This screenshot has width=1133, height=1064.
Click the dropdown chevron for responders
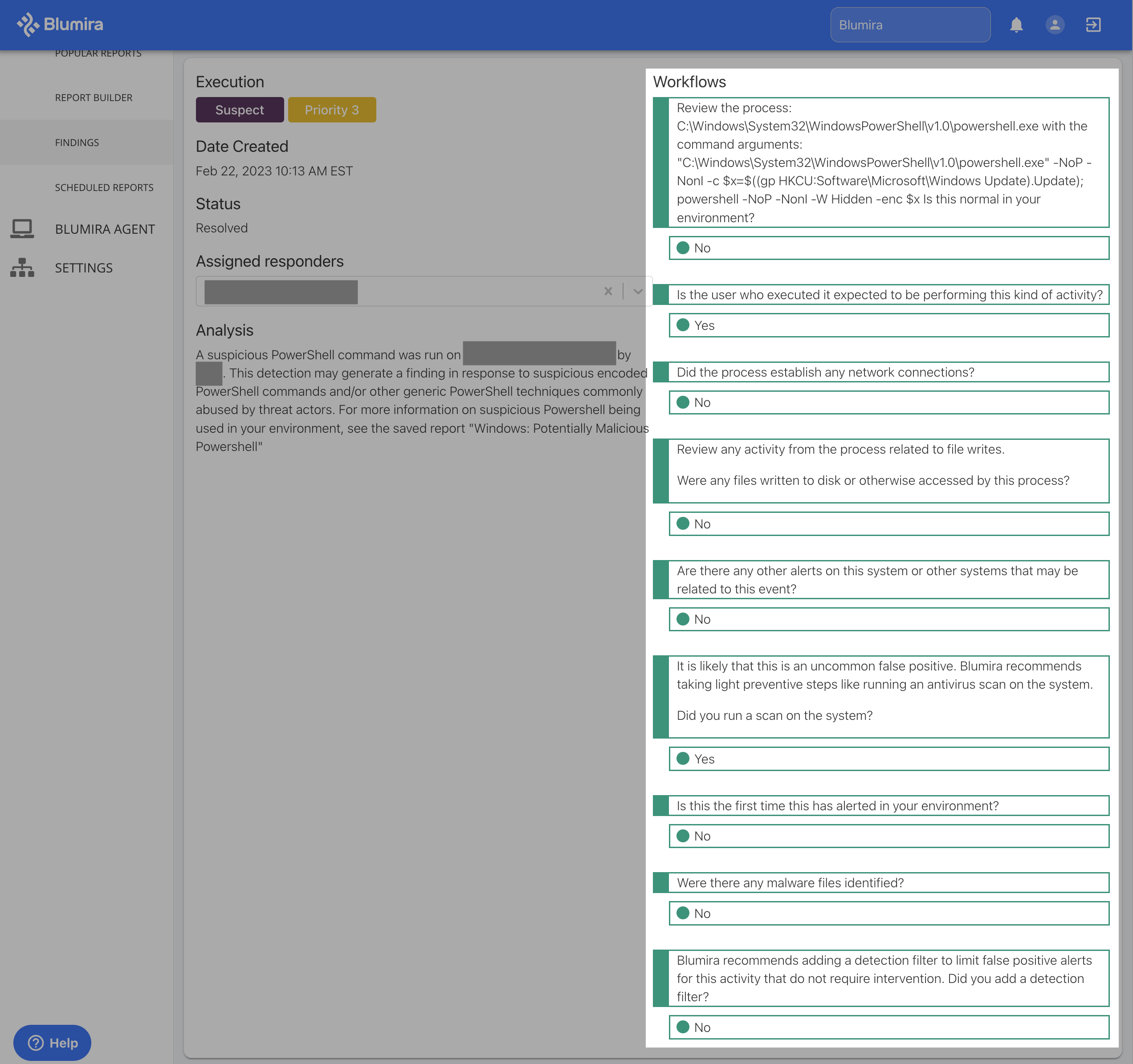pos(637,291)
